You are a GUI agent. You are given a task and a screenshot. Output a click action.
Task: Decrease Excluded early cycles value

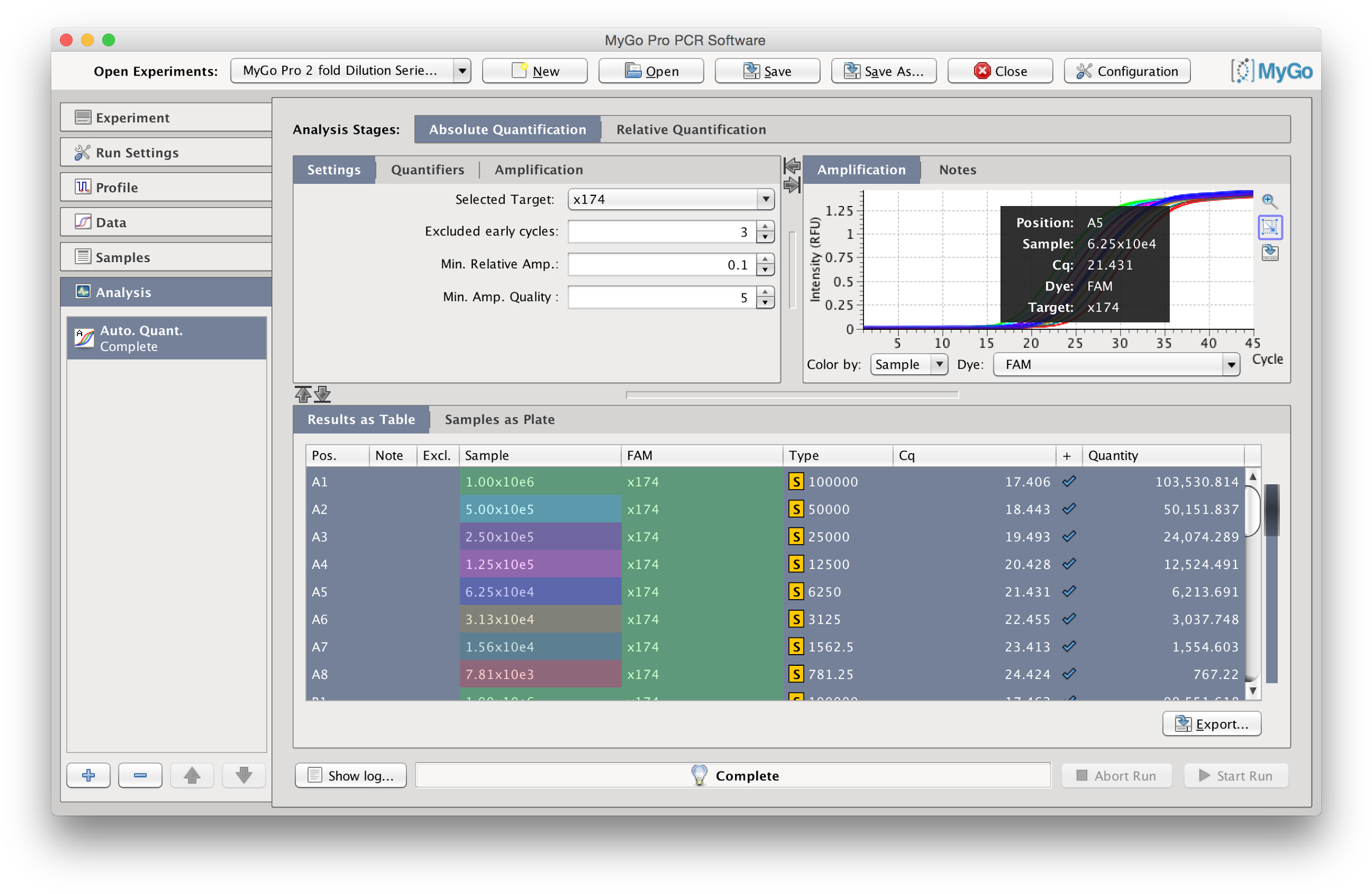pyautogui.click(x=765, y=237)
